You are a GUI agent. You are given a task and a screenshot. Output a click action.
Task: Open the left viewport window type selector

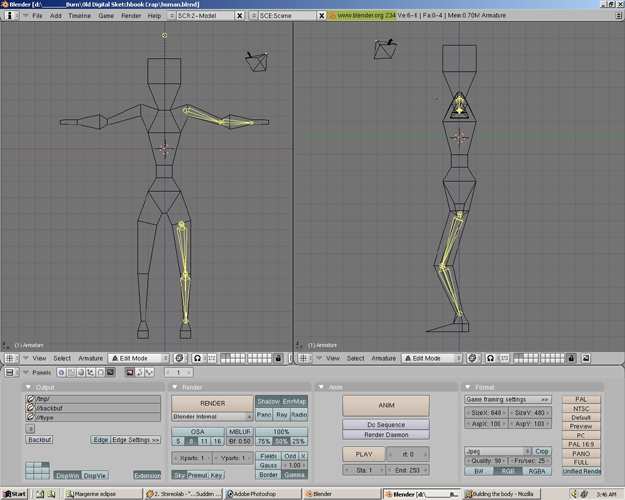click(11, 358)
